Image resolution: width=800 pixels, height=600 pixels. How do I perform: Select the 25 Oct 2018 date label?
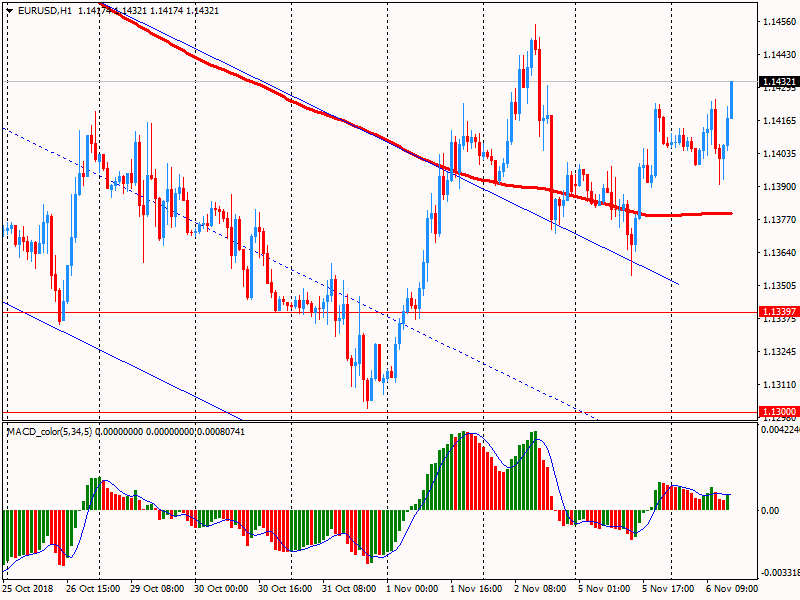[x=30, y=590]
